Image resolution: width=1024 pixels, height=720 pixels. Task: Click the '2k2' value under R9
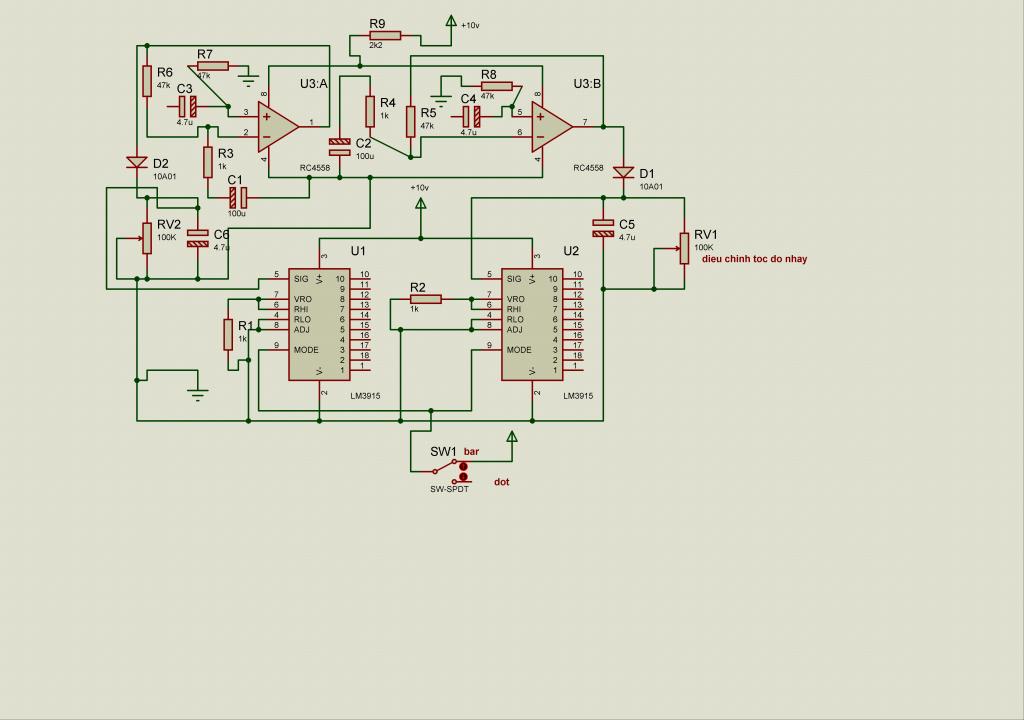[x=376, y=46]
